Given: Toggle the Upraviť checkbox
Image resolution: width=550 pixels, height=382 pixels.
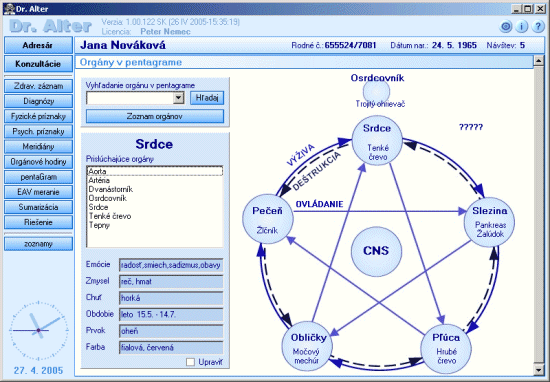Looking at the screenshot, I should 190,362.
